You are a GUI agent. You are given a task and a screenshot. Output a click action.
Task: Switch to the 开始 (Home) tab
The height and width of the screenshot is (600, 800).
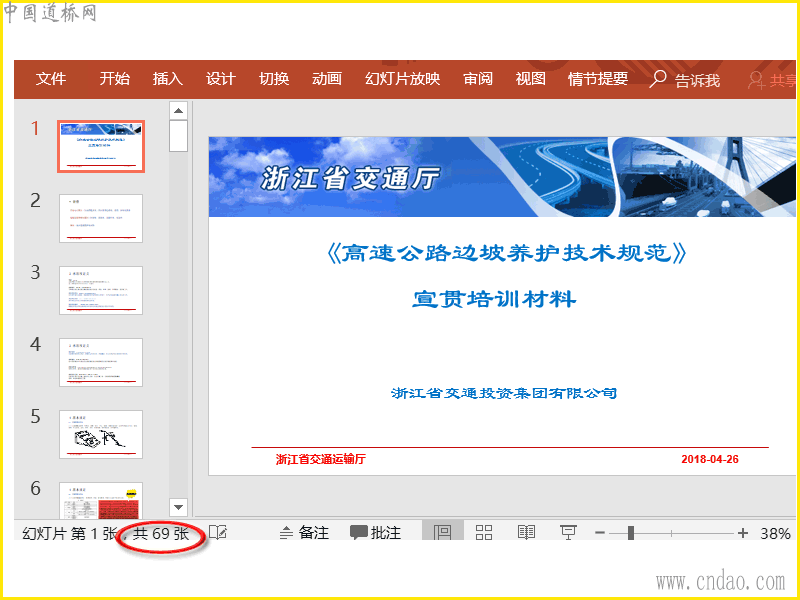[x=114, y=79]
